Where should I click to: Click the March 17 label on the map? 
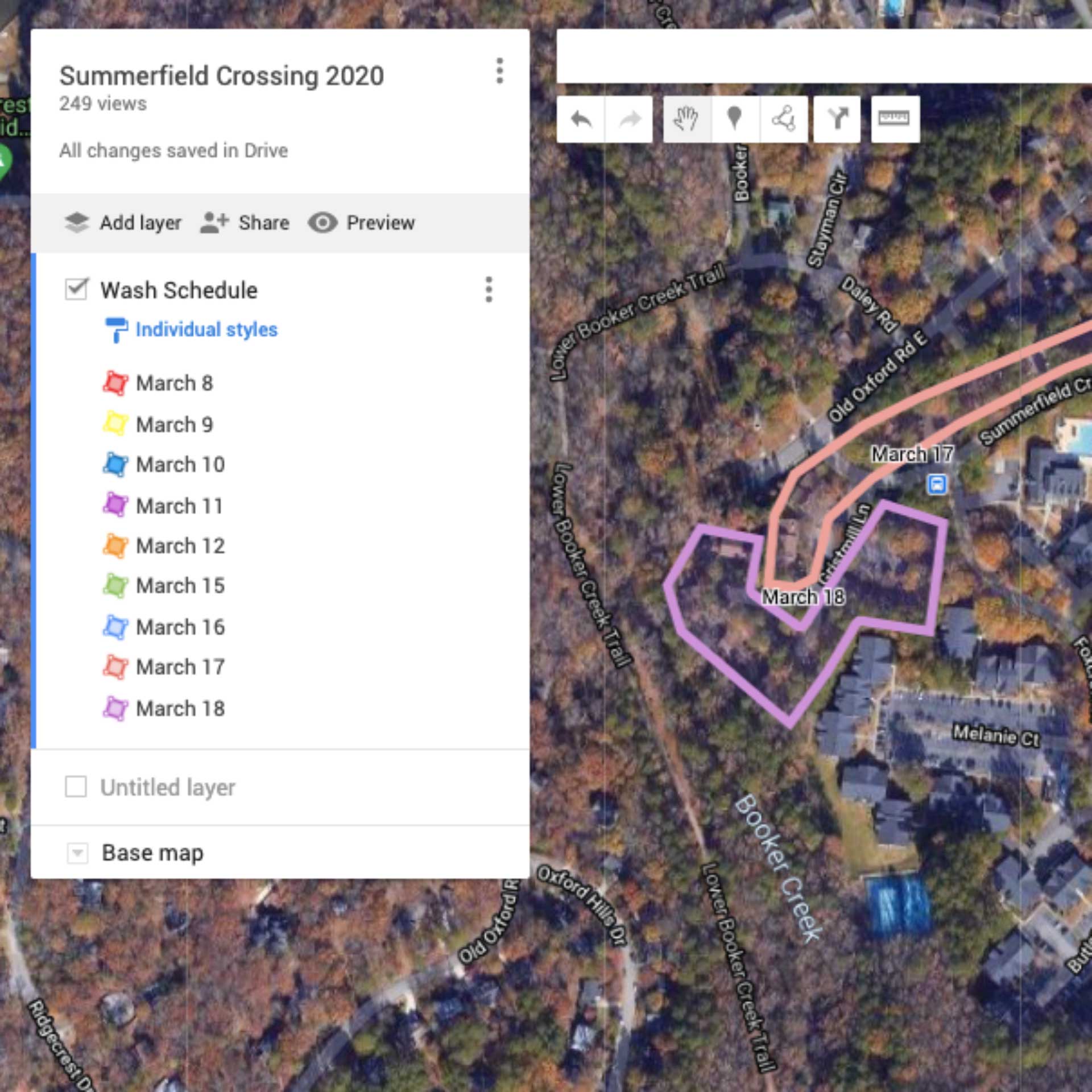[912, 454]
